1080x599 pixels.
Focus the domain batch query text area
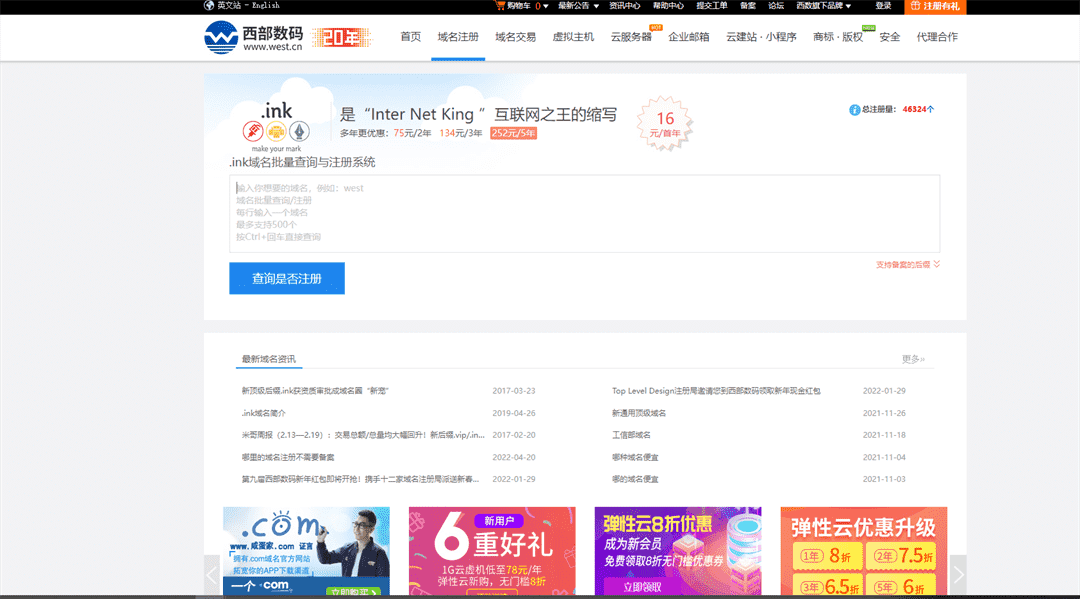point(584,213)
